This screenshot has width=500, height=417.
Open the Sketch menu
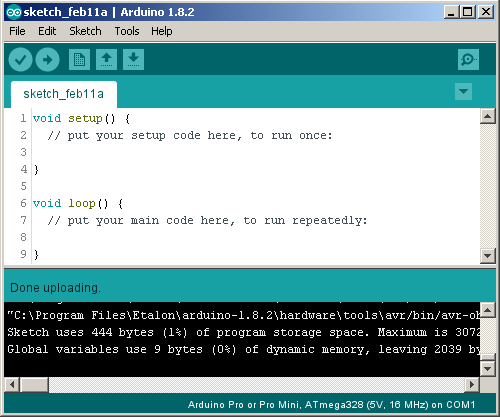pyautogui.click(x=85, y=31)
